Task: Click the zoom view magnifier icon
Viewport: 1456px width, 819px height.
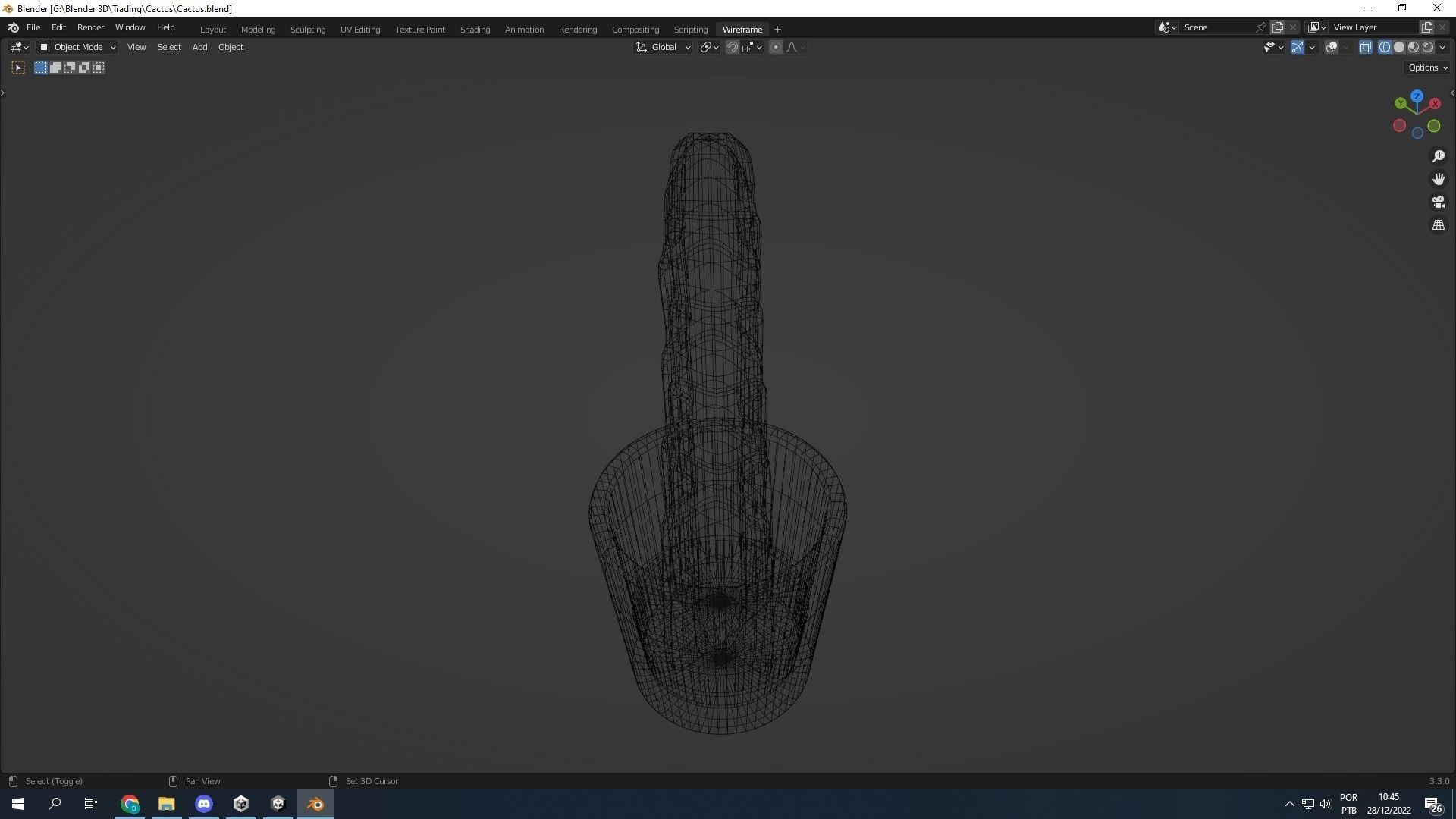Action: (1439, 156)
